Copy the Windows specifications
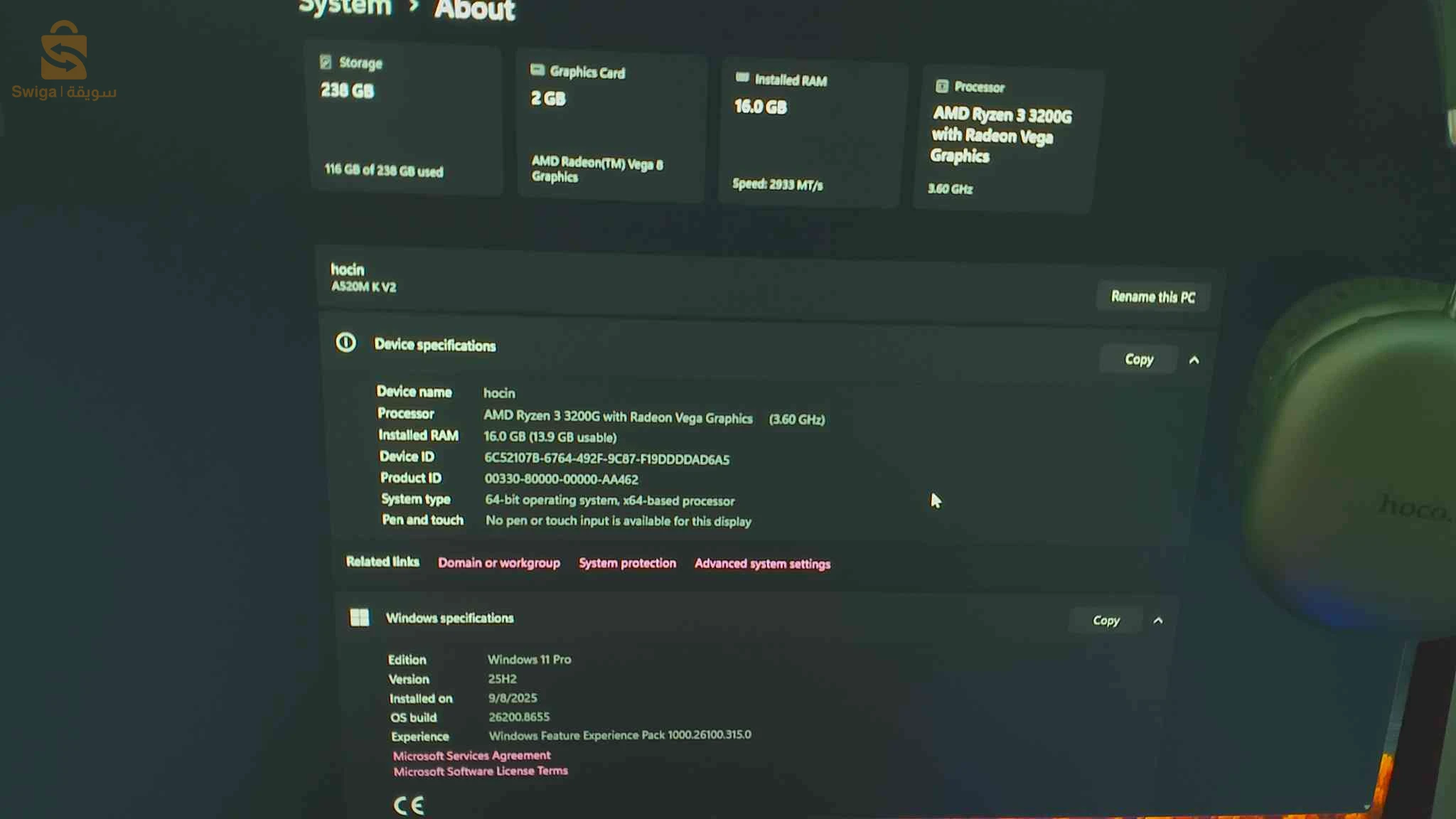The width and height of the screenshot is (1456, 819). click(1106, 621)
